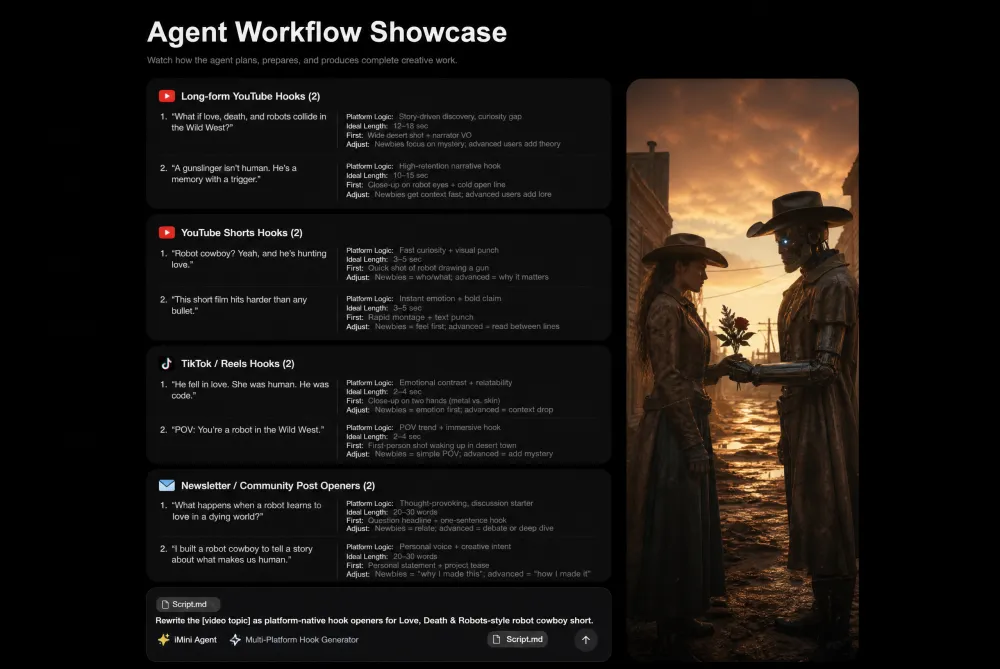The width and height of the screenshot is (1000, 669).
Task: Click 'Wide desert shot + narrator VO' line
Action: coord(420,135)
